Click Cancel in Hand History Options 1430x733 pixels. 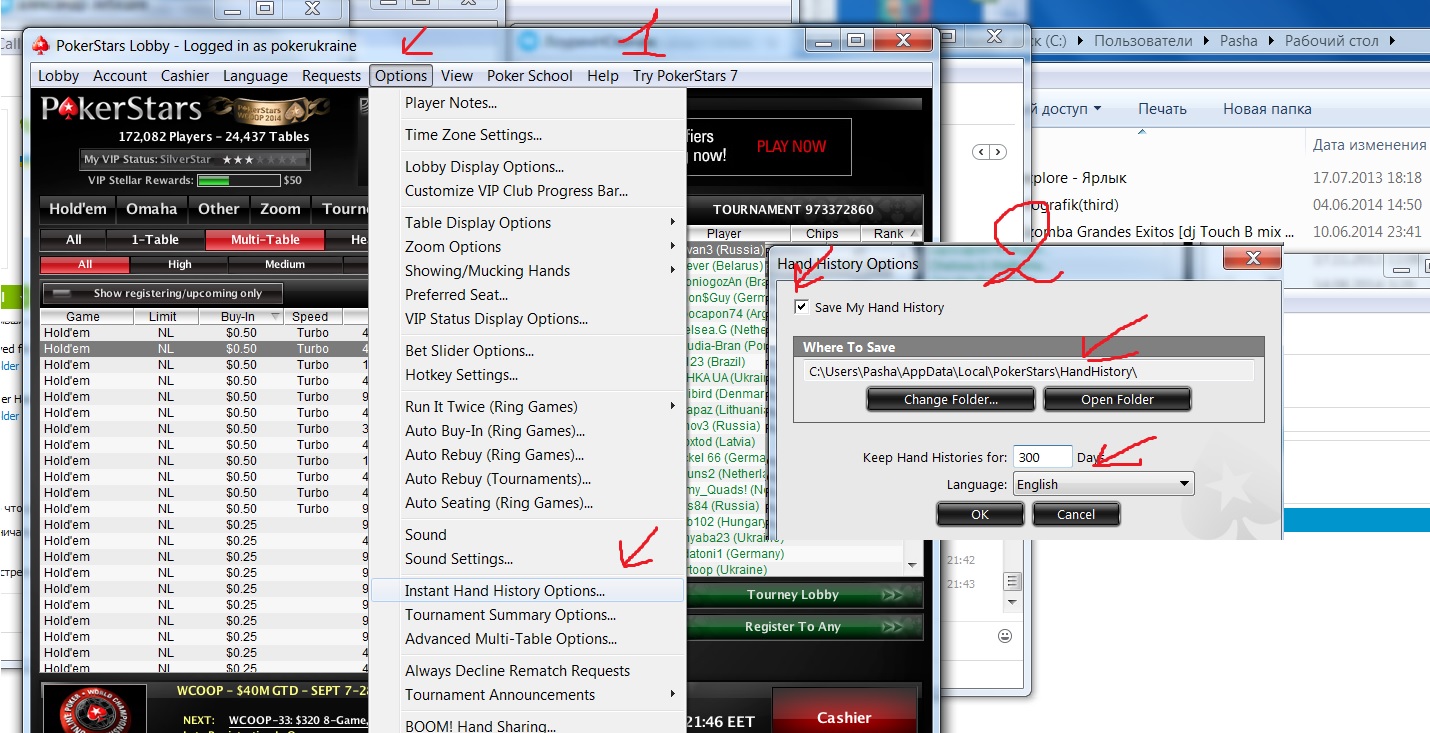point(1076,515)
